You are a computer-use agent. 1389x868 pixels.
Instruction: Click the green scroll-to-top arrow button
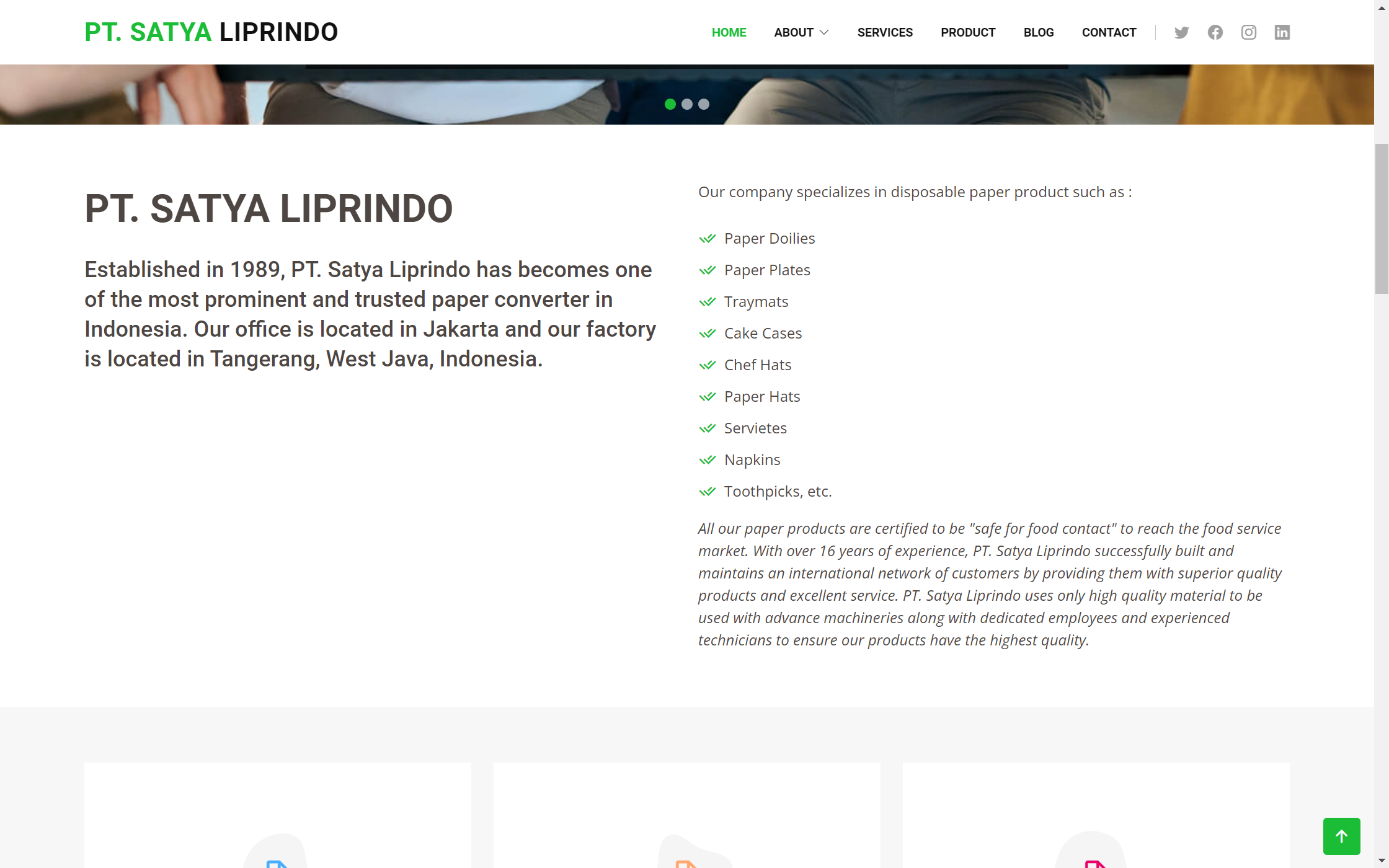click(x=1341, y=836)
